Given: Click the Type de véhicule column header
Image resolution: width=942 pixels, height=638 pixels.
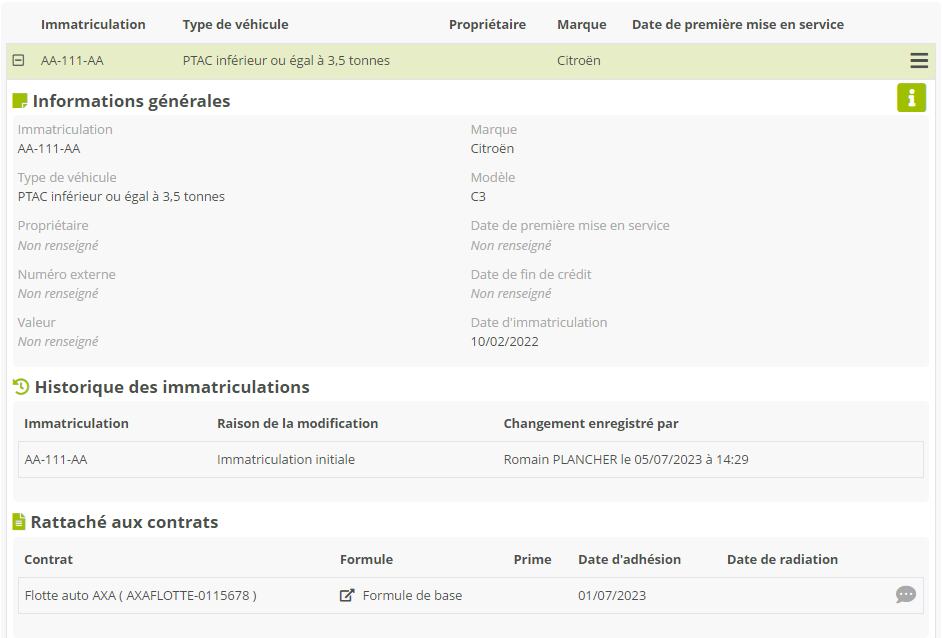Looking at the screenshot, I should pos(235,24).
